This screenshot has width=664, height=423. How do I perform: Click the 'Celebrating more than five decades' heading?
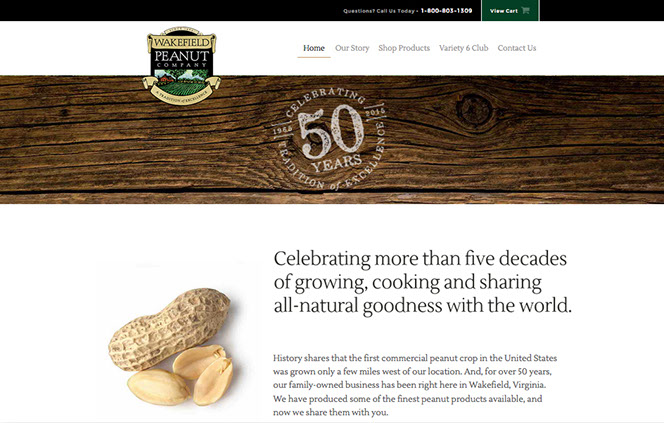tap(423, 282)
